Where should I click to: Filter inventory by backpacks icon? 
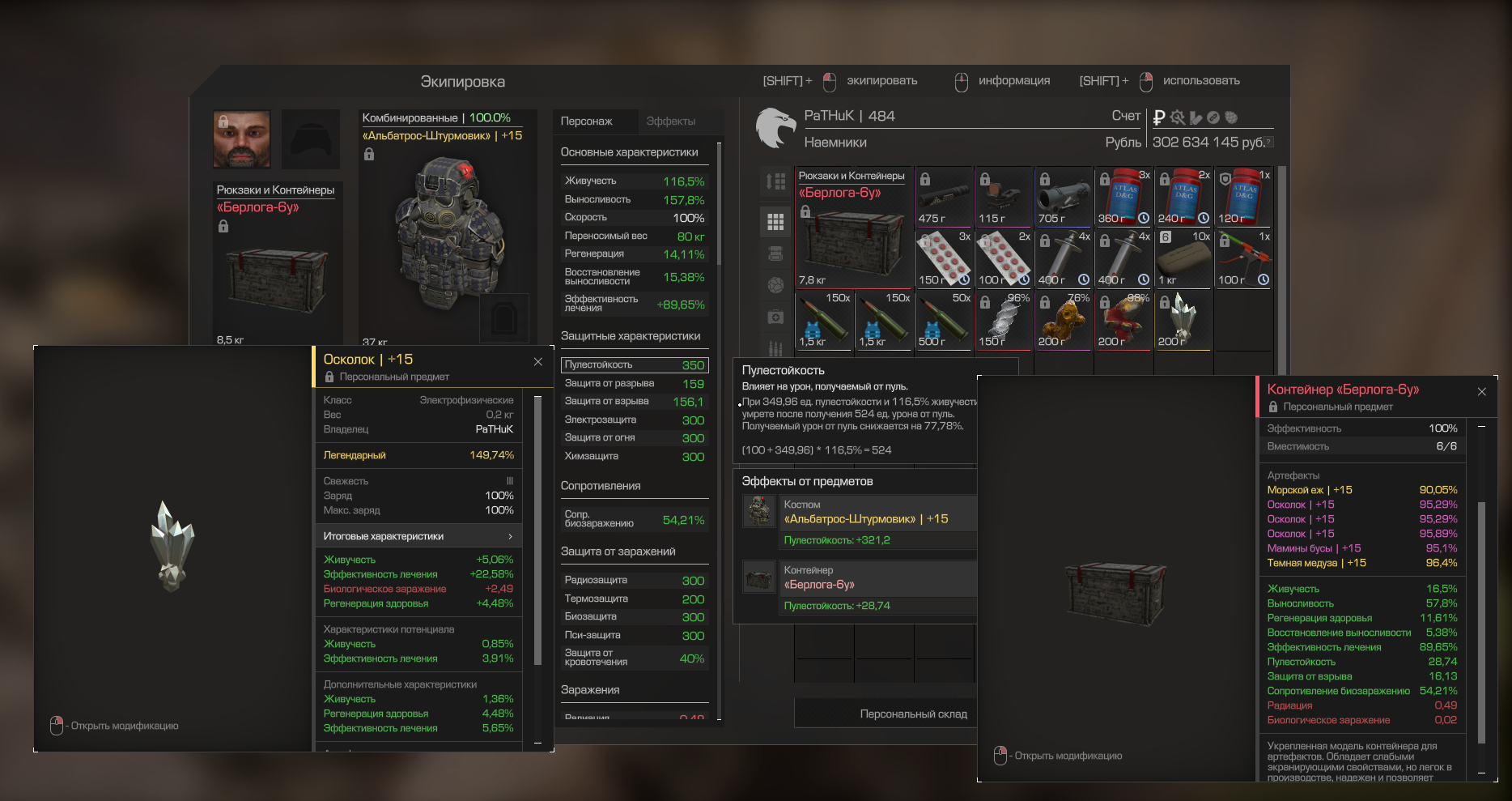775,254
